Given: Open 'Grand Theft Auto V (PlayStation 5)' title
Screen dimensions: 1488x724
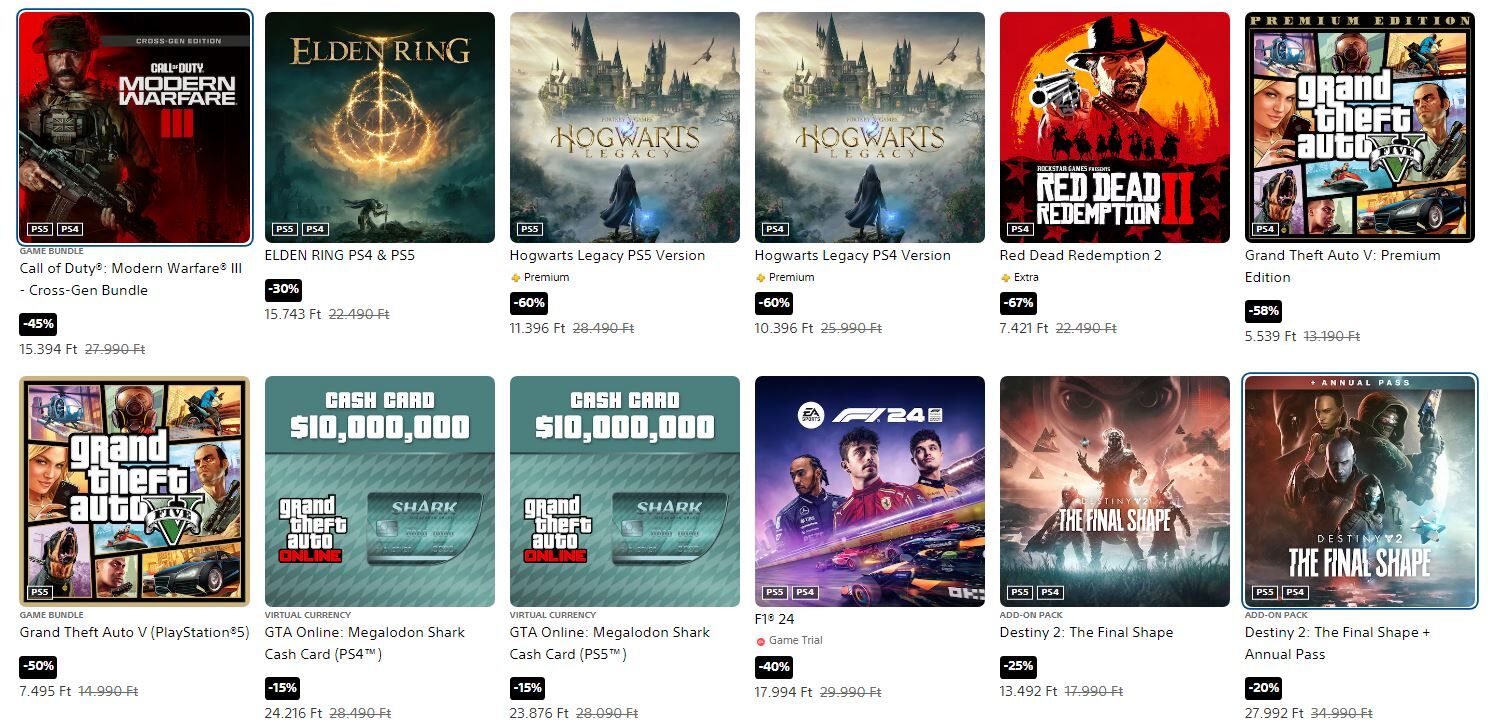Looking at the screenshot, I should click(134, 632).
